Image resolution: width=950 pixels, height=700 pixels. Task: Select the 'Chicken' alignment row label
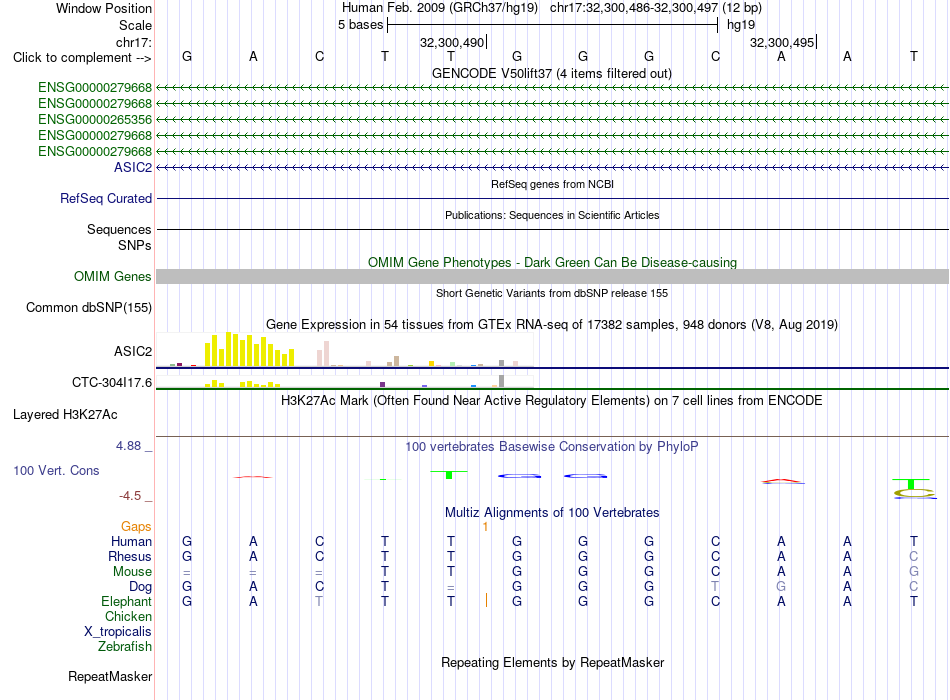click(128, 616)
